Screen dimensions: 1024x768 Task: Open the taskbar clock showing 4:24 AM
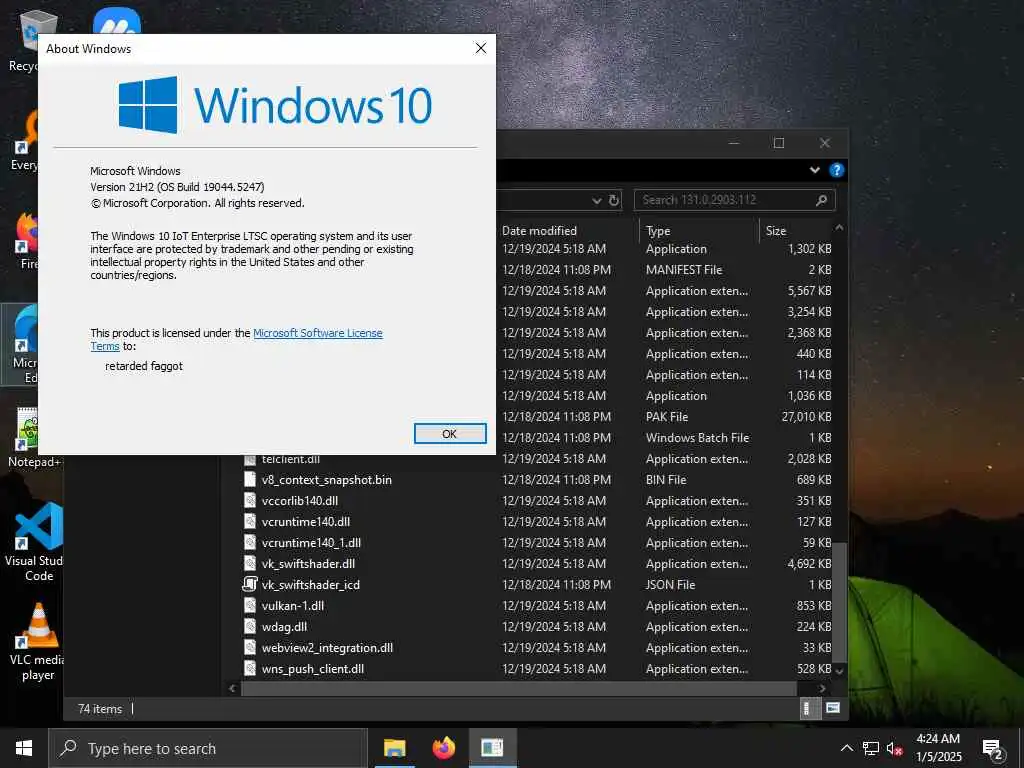[938, 748]
